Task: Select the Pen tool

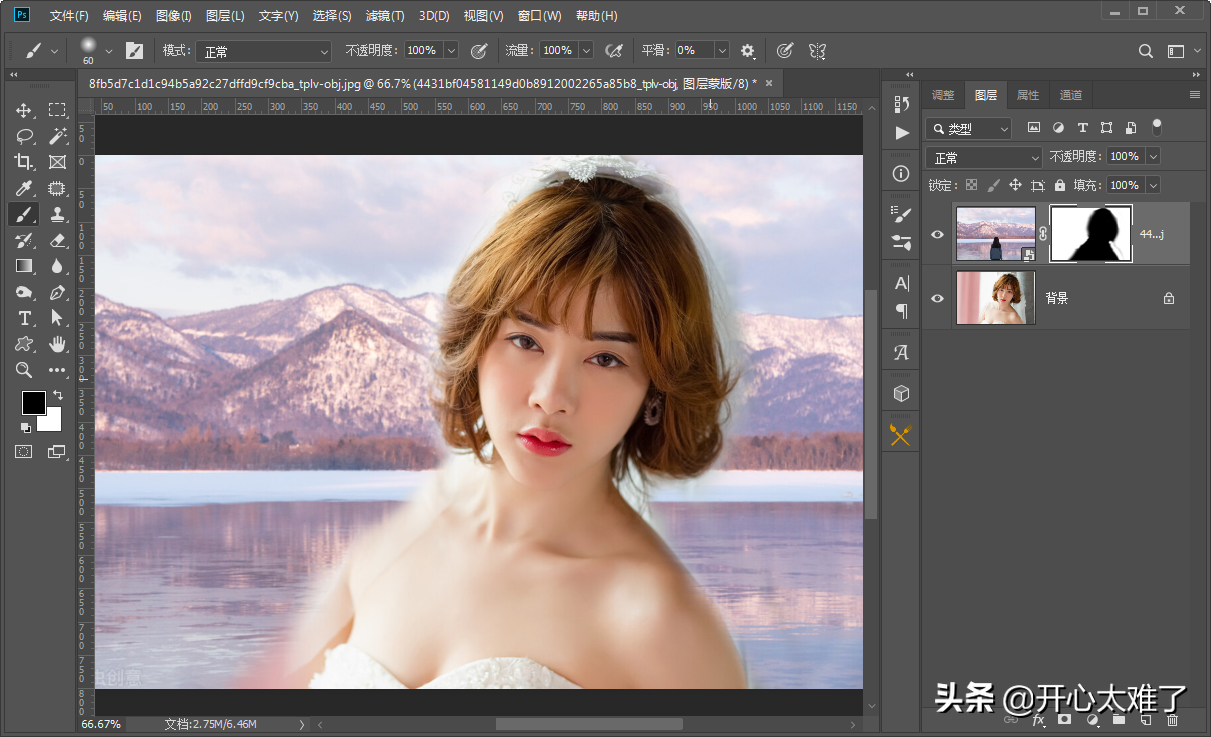Action: [57, 292]
